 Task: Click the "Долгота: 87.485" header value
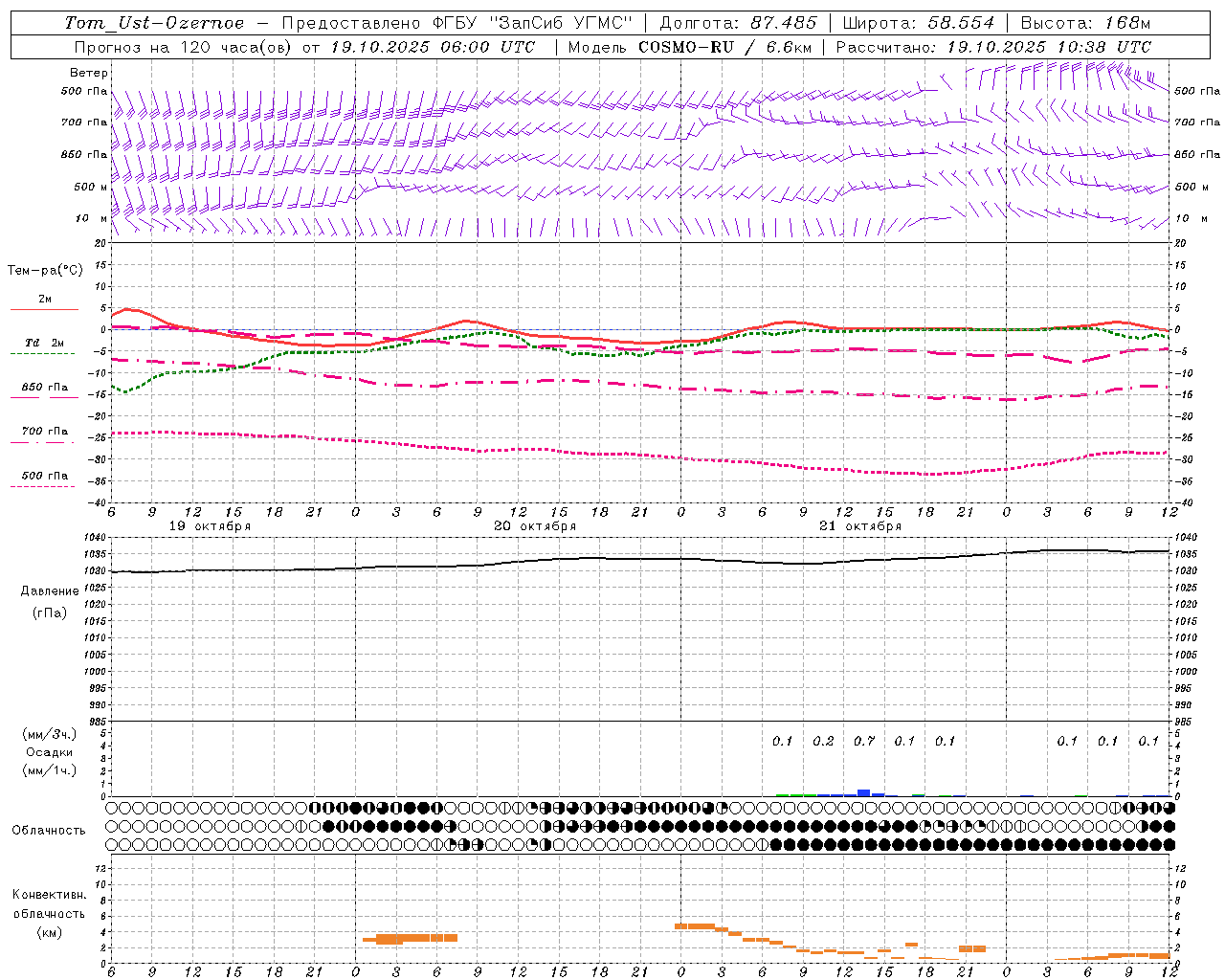(738, 23)
